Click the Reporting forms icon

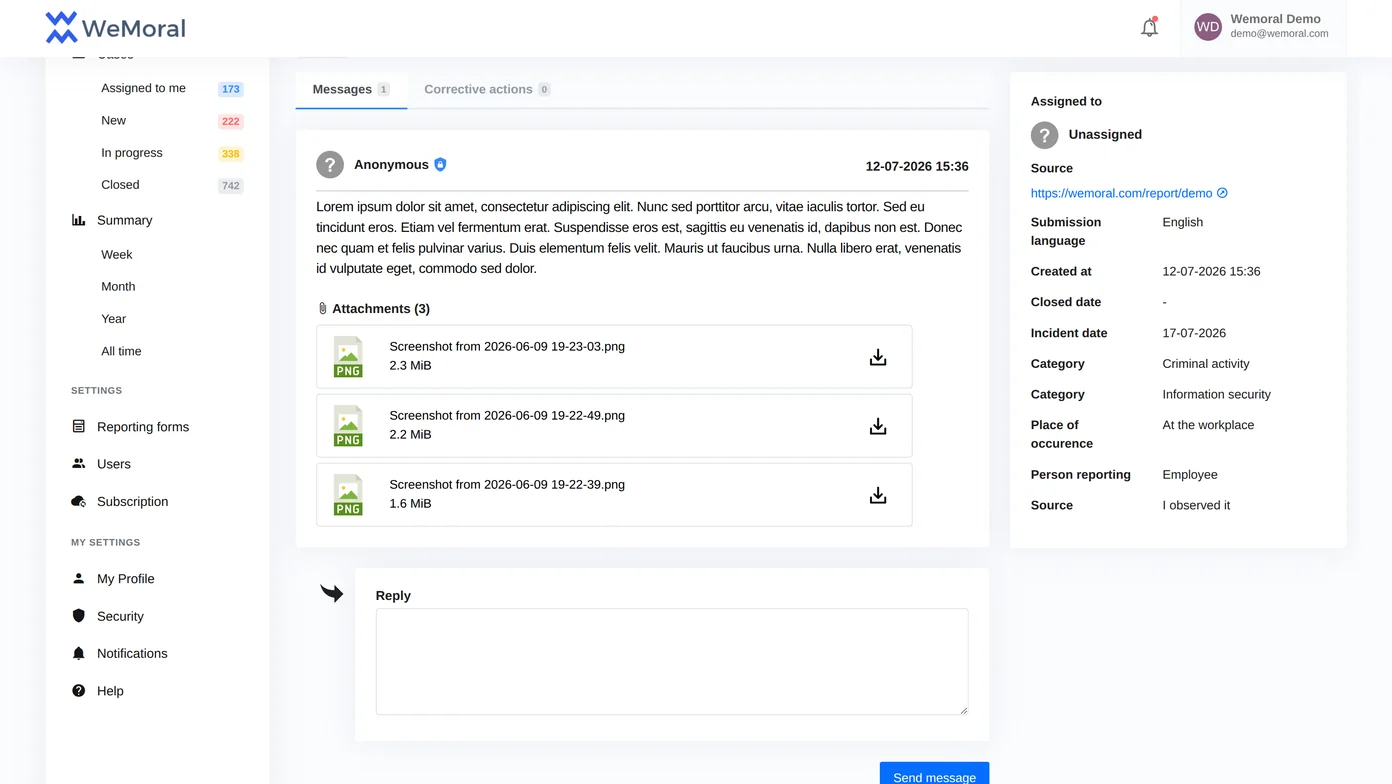point(79,427)
